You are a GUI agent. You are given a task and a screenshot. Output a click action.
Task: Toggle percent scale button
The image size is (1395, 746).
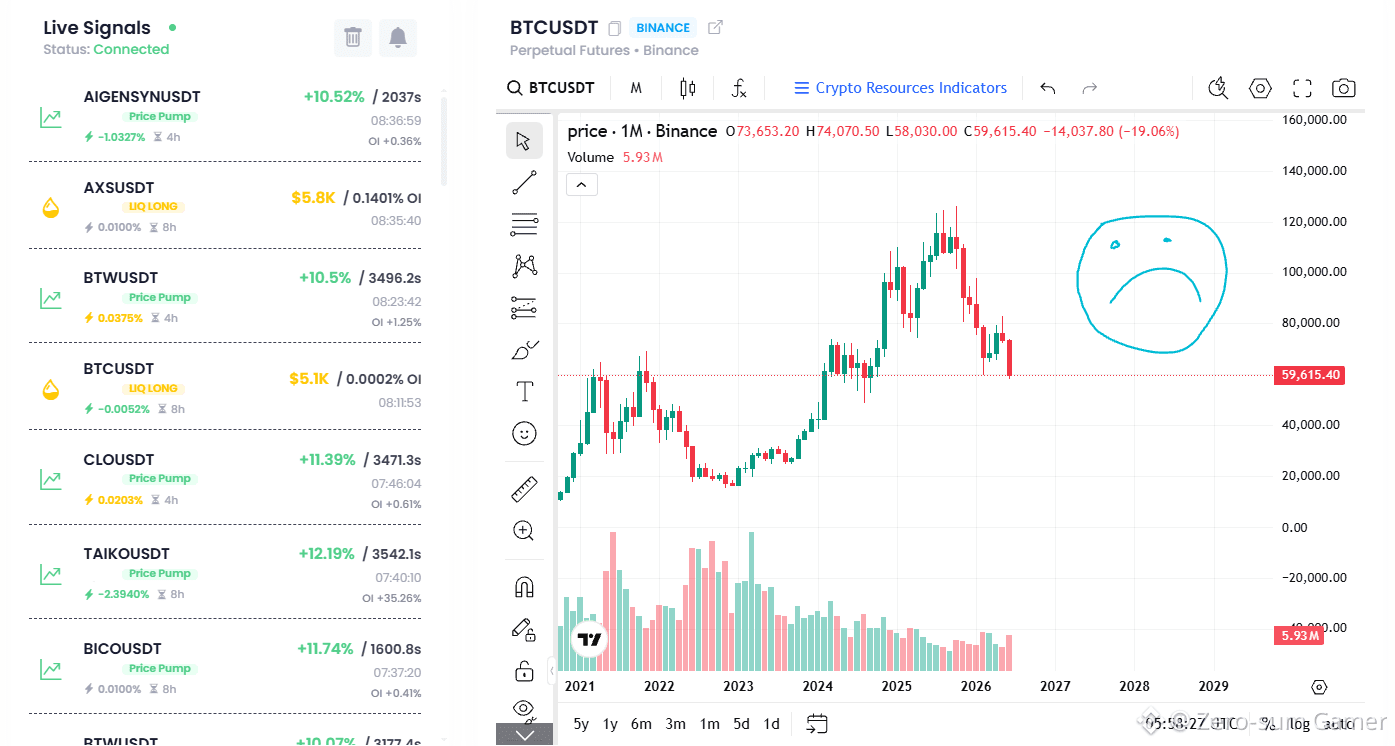pyautogui.click(x=1267, y=723)
